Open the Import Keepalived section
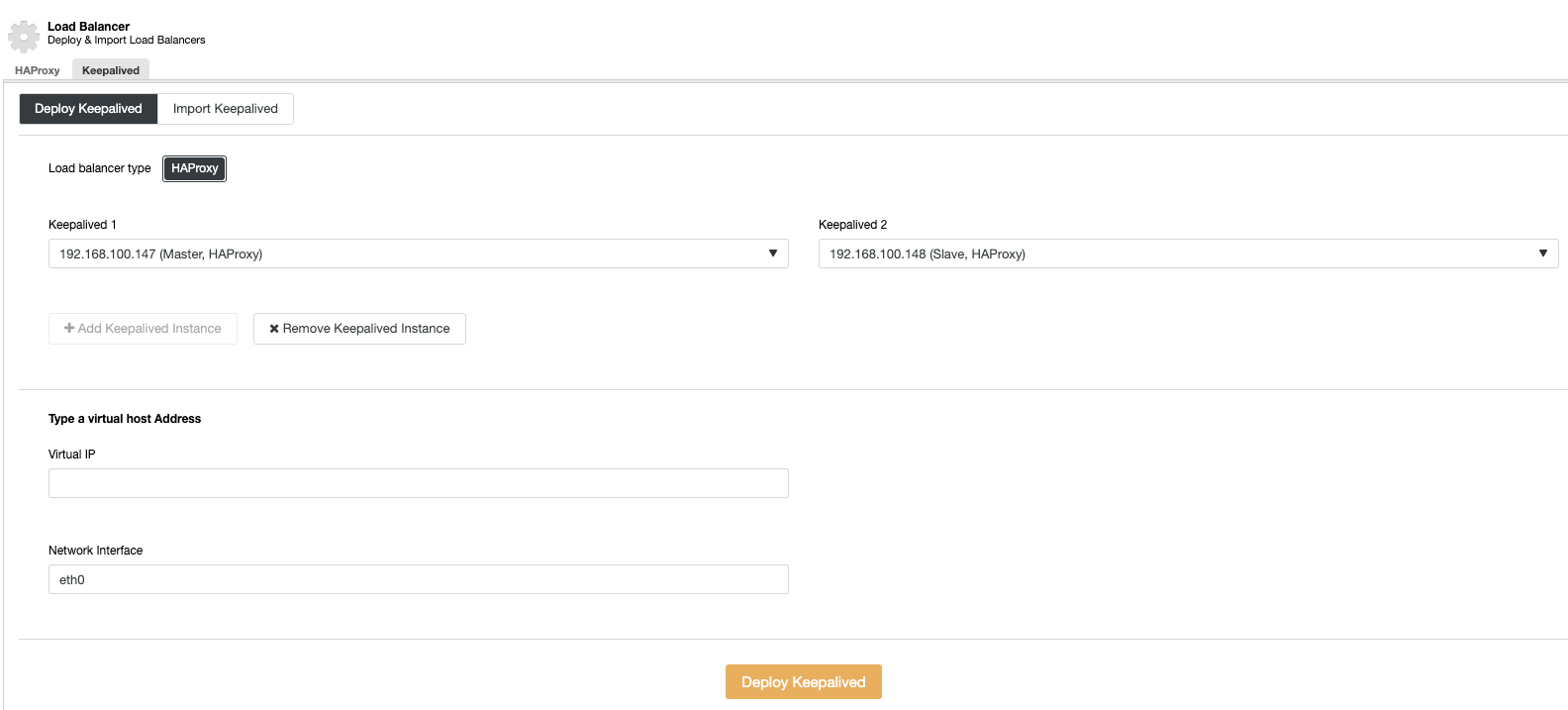 pyautogui.click(x=226, y=109)
